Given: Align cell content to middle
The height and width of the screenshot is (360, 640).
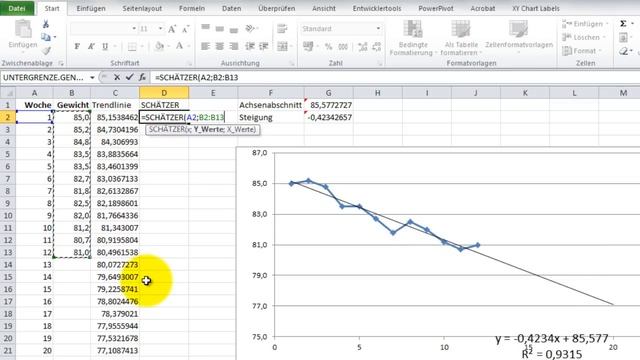Looking at the screenshot, I should click(x=220, y=29).
